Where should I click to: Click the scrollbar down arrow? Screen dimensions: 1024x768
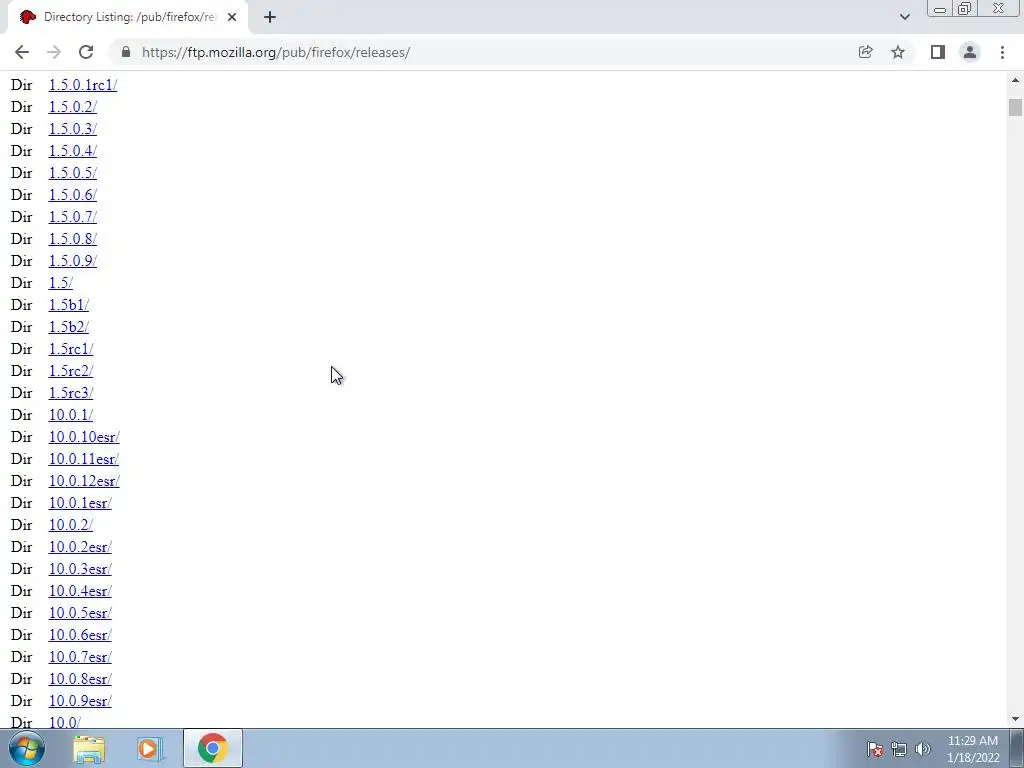pyautogui.click(x=1015, y=719)
